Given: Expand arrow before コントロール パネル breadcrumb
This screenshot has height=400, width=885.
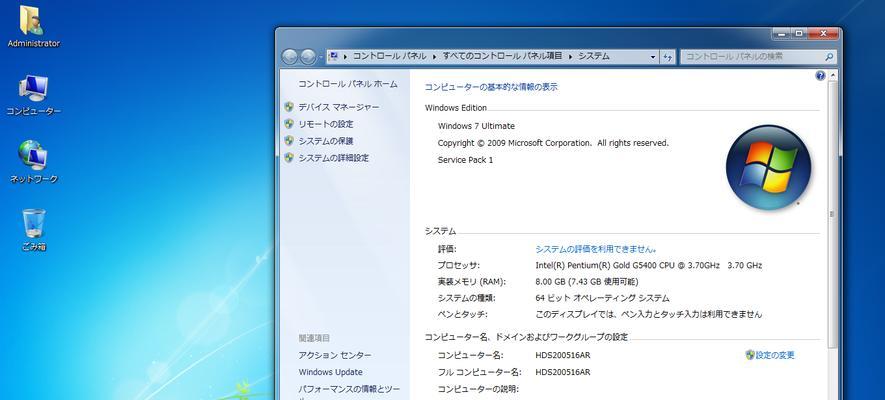Looking at the screenshot, I should pos(345,56).
